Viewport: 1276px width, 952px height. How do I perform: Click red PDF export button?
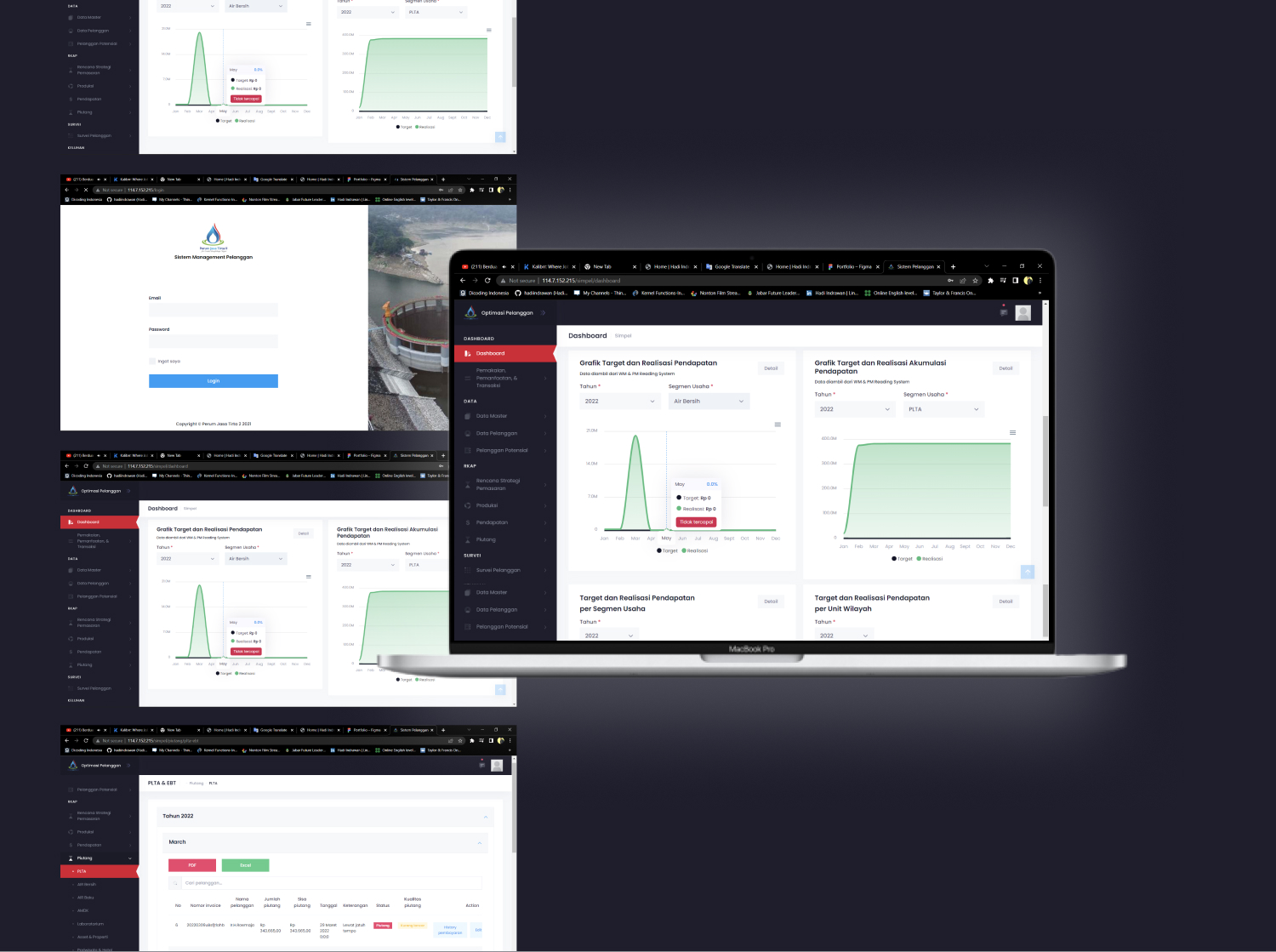click(192, 865)
